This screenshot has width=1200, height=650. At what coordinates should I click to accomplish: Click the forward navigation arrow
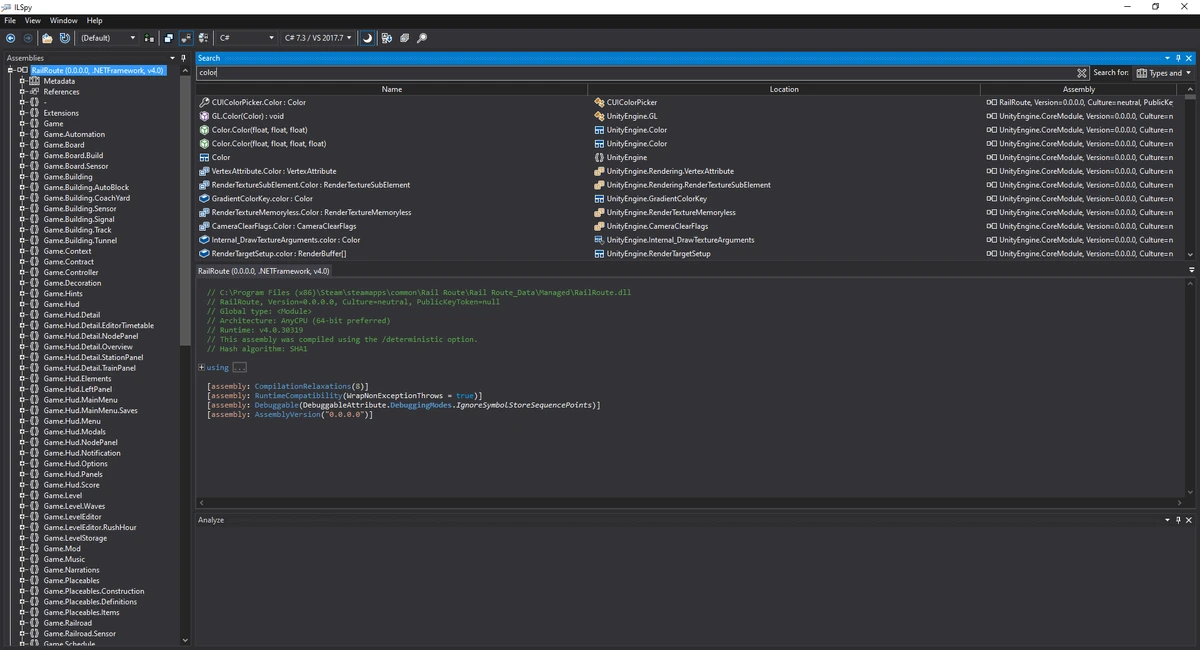(27, 38)
